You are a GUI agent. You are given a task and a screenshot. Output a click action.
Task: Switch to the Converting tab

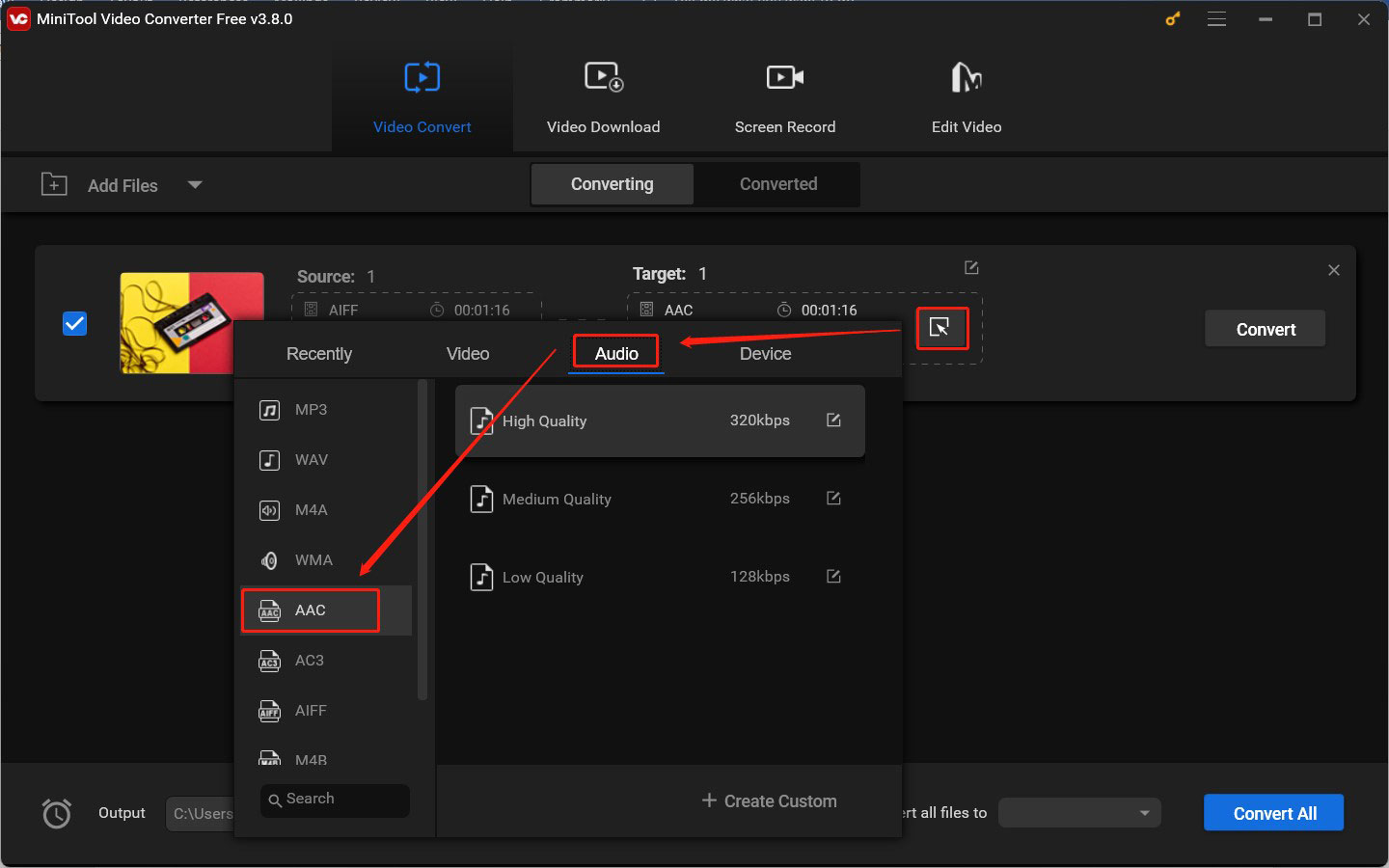point(612,184)
